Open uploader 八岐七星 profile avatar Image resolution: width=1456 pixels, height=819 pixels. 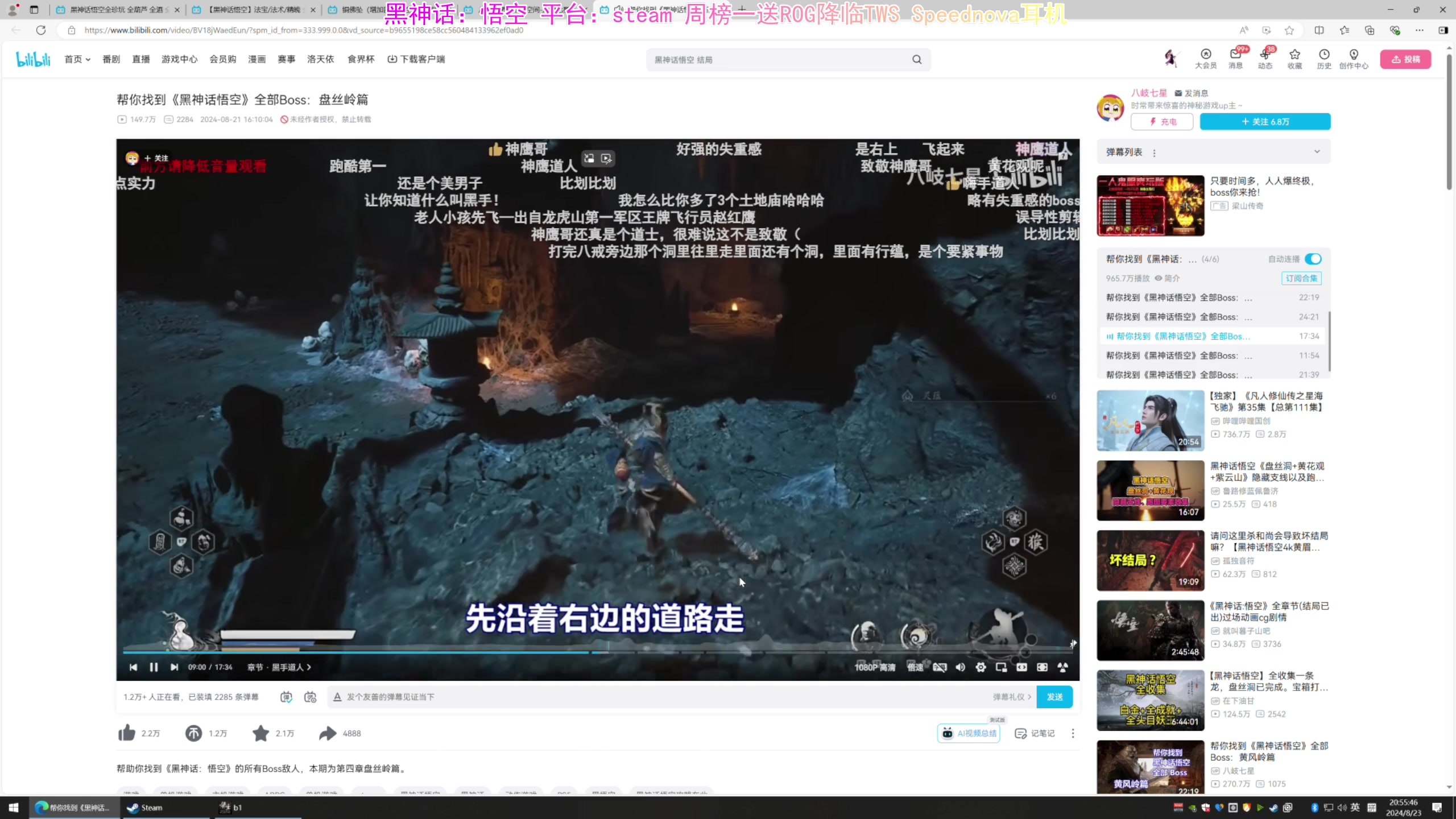tap(1110, 107)
